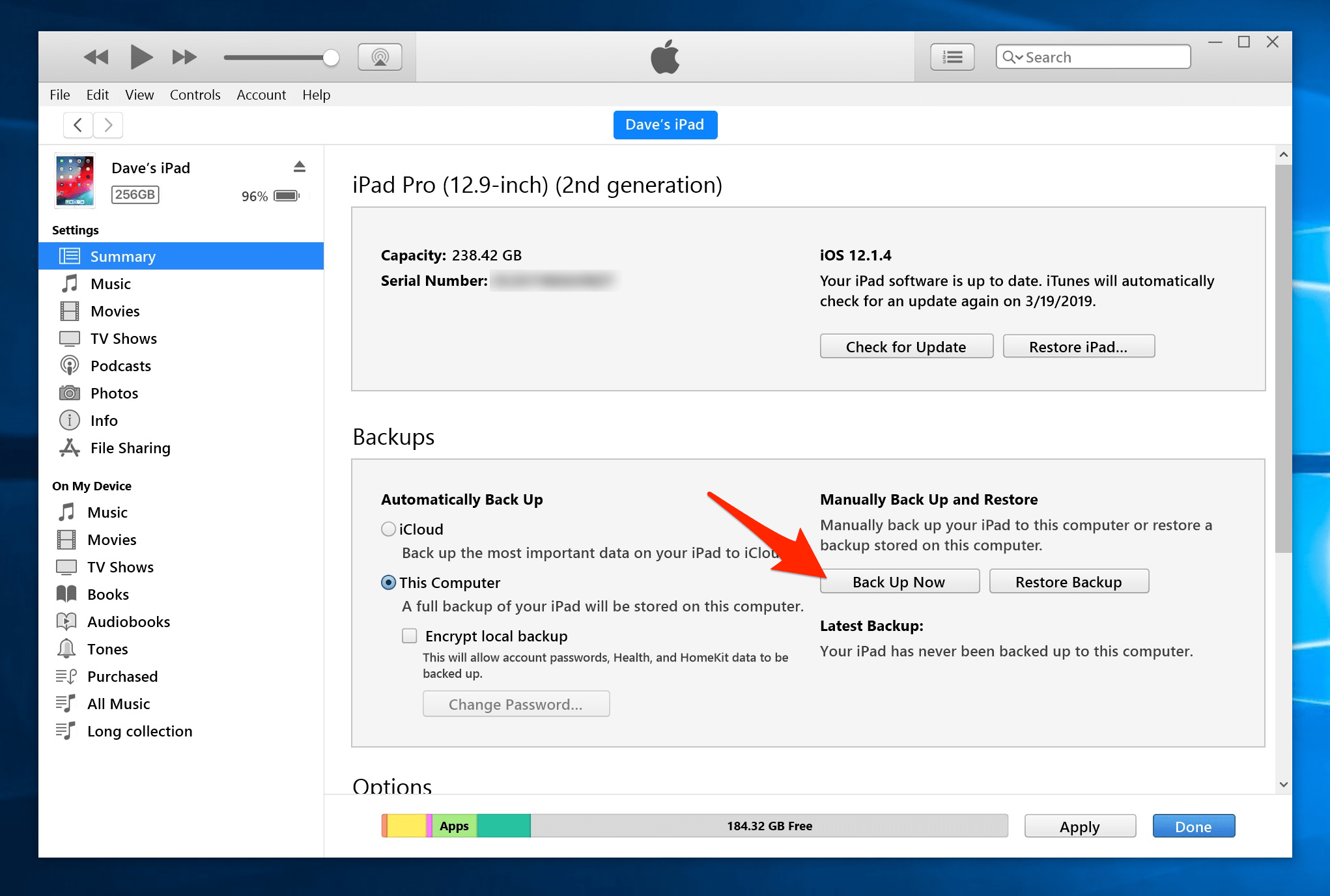Open the Controls menu
The width and height of the screenshot is (1330, 896).
[195, 95]
